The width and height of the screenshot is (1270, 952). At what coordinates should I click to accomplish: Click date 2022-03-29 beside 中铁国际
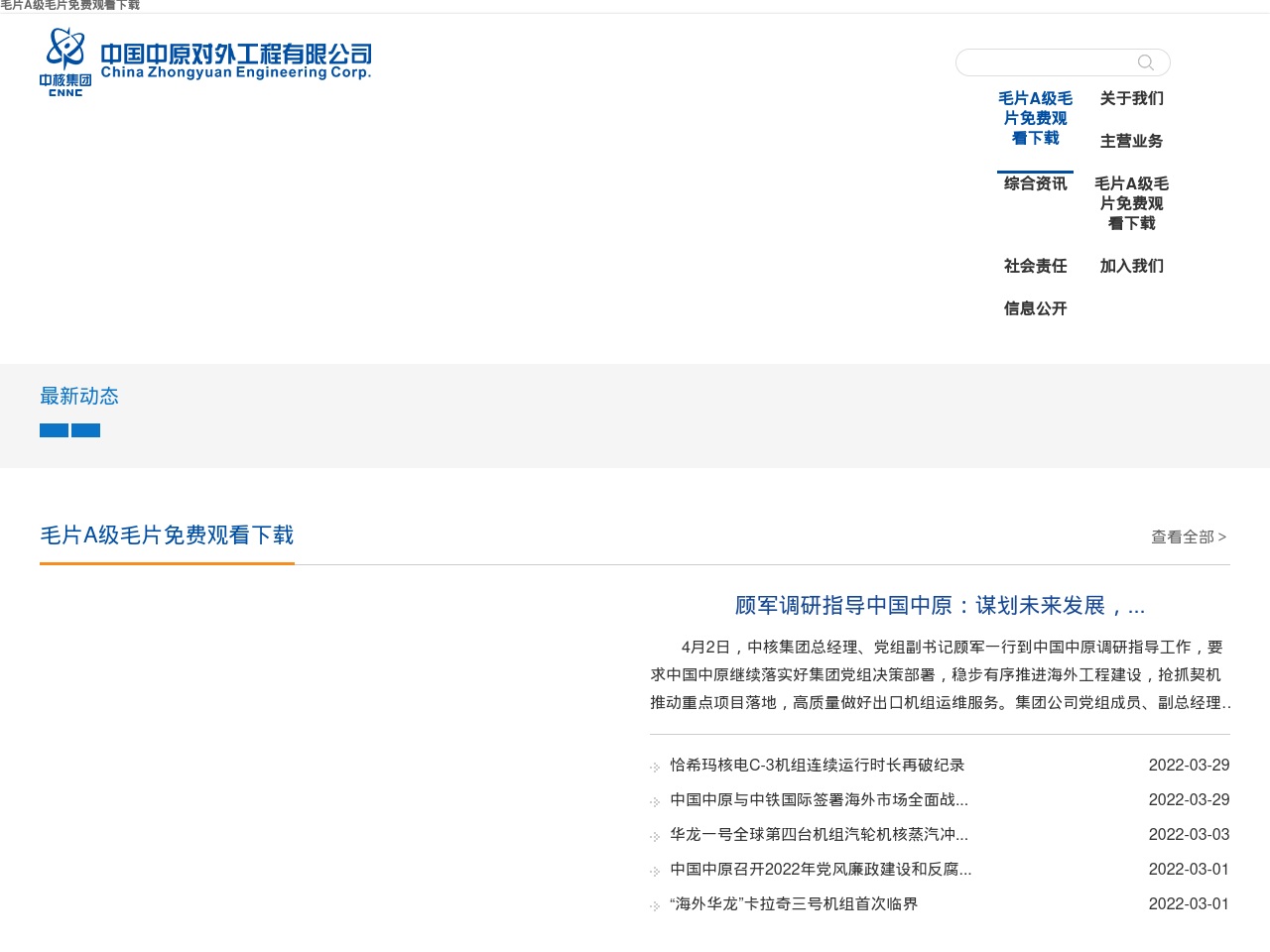click(1189, 799)
